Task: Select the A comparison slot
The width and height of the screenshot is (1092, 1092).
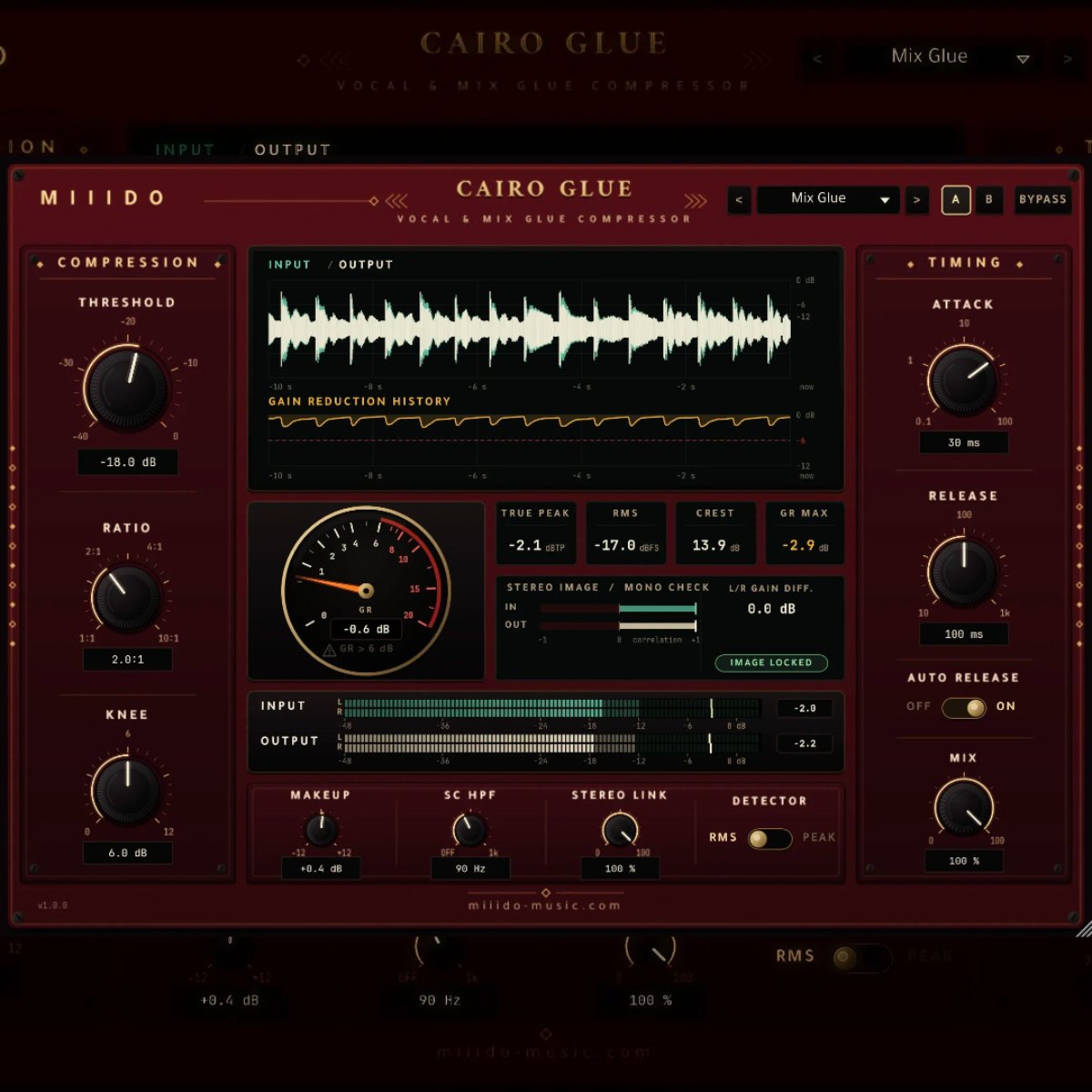Action: (955, 200)
